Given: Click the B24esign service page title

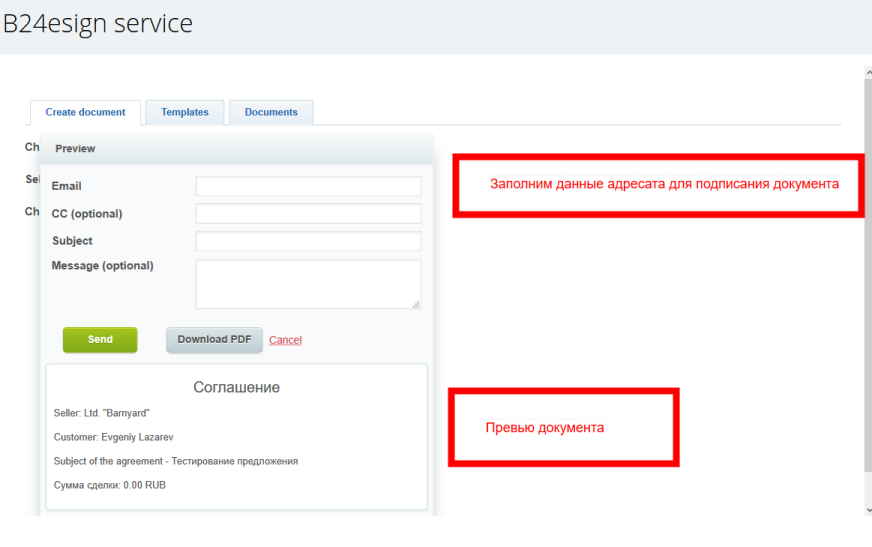Looking at the screenshot, I should pyautogui.click(x=98, y=23).
